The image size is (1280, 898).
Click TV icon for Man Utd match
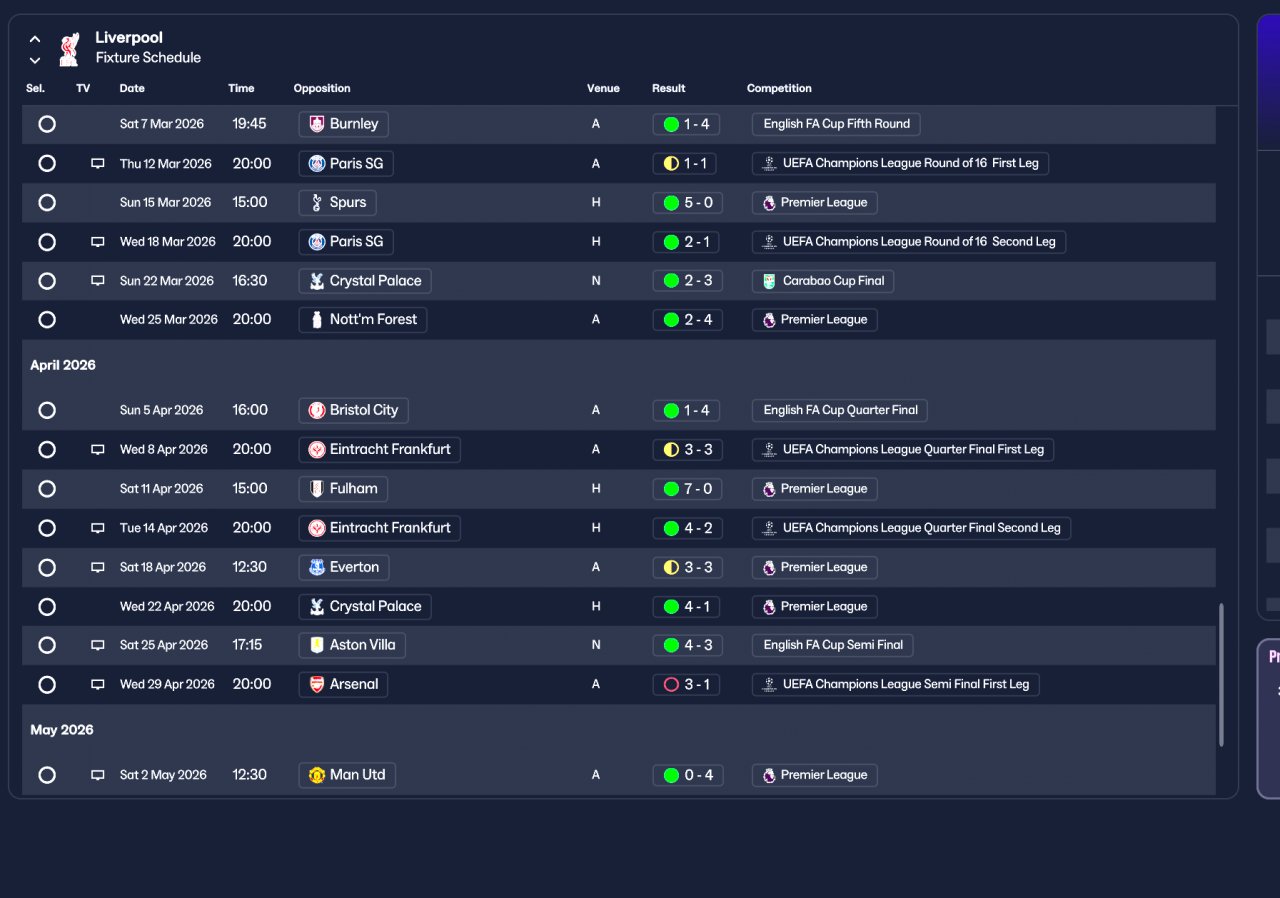(x=98, y=775)
